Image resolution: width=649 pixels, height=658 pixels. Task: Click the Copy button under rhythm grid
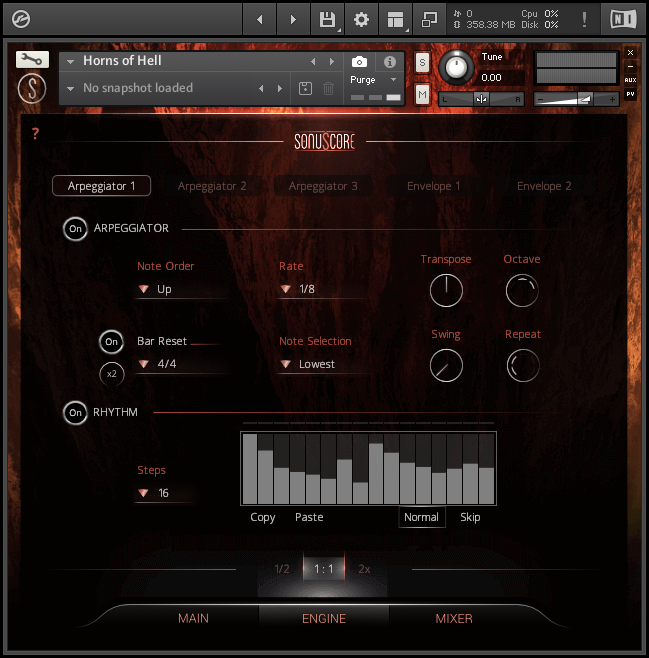[x=263, y=517]
